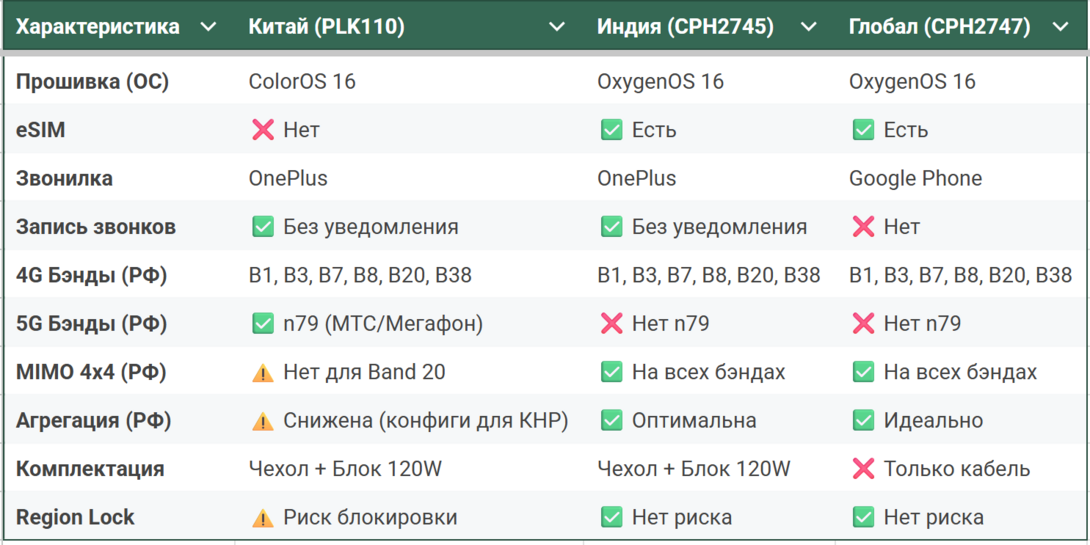Viewport: 1090px width, 545px height.
Task: Open the "Характеристика" column filter dropdown
Action: (x=208, y=27)
